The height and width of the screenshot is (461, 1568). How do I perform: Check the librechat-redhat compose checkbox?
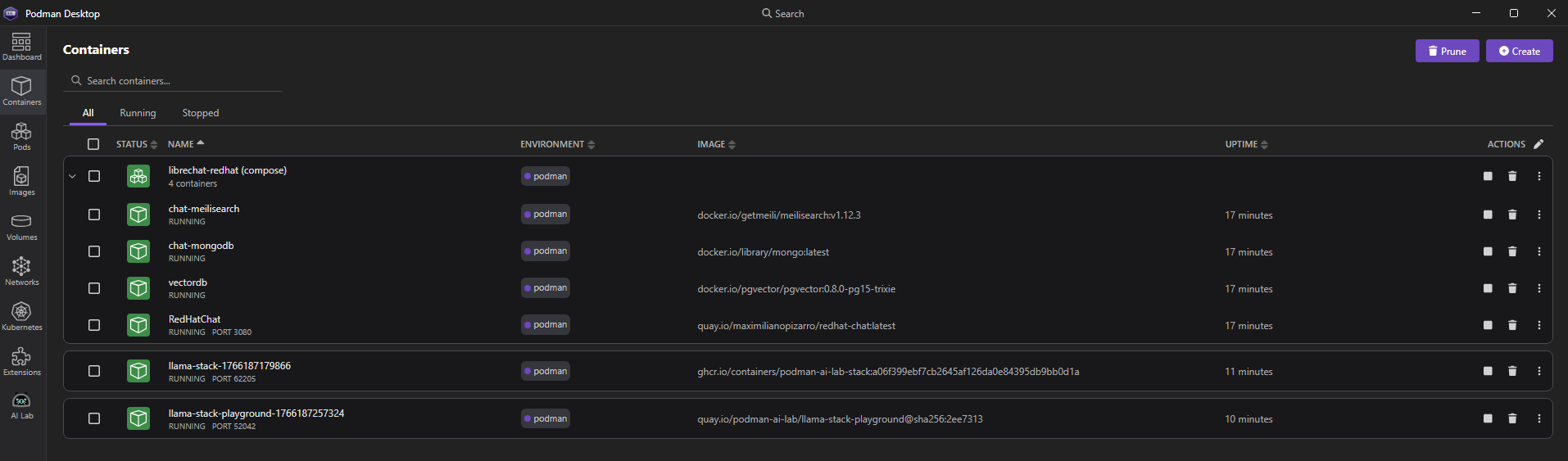pos(94,176)
